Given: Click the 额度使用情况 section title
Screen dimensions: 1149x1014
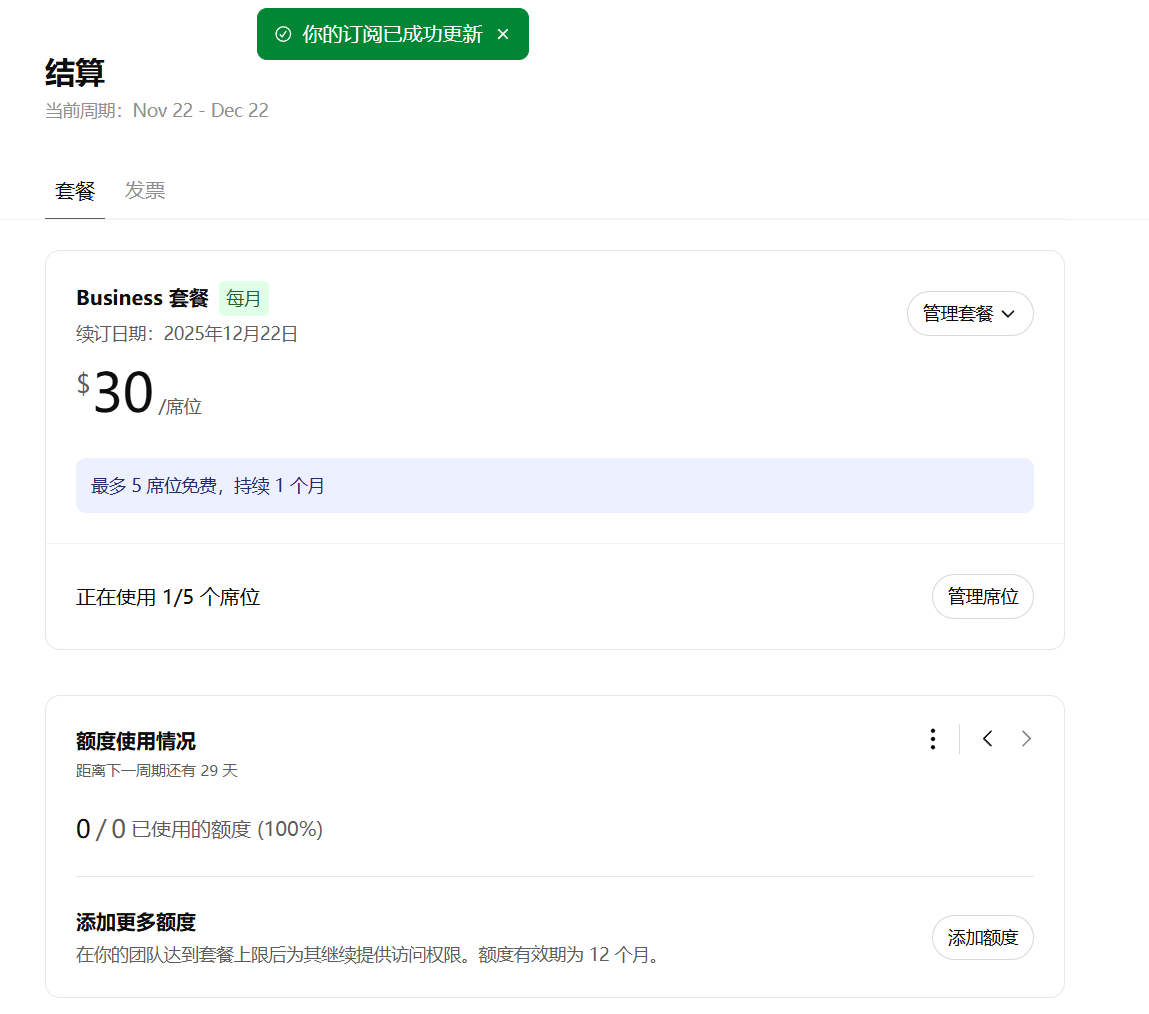Looking at the screenshot, I should 136,741.
